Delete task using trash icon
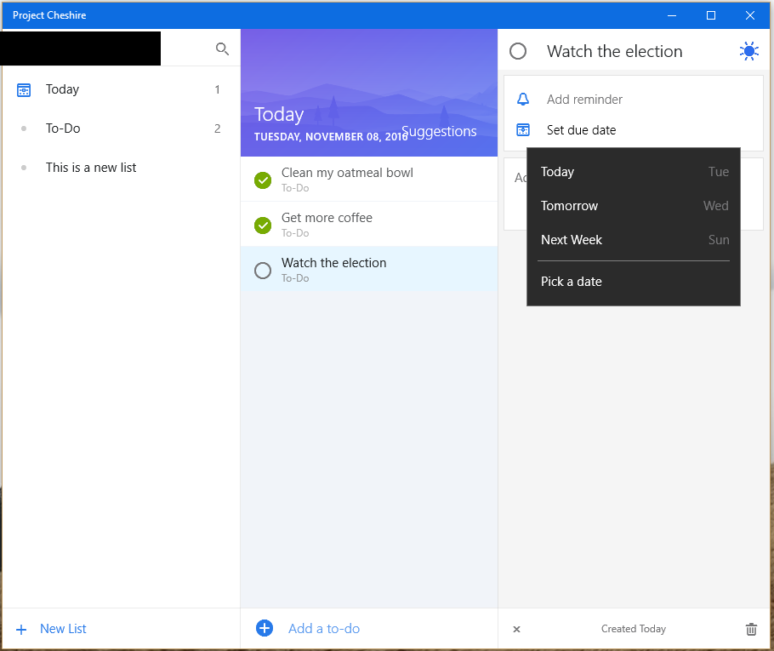The width and height of the screenshot is (774, 651). 751,629
